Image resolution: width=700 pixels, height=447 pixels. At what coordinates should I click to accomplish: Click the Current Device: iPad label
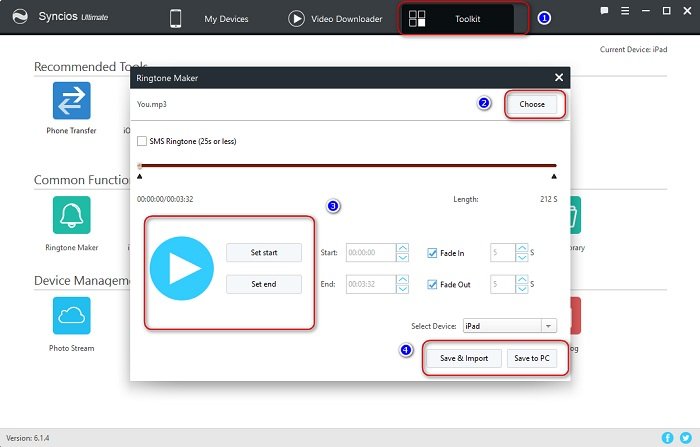633,49
